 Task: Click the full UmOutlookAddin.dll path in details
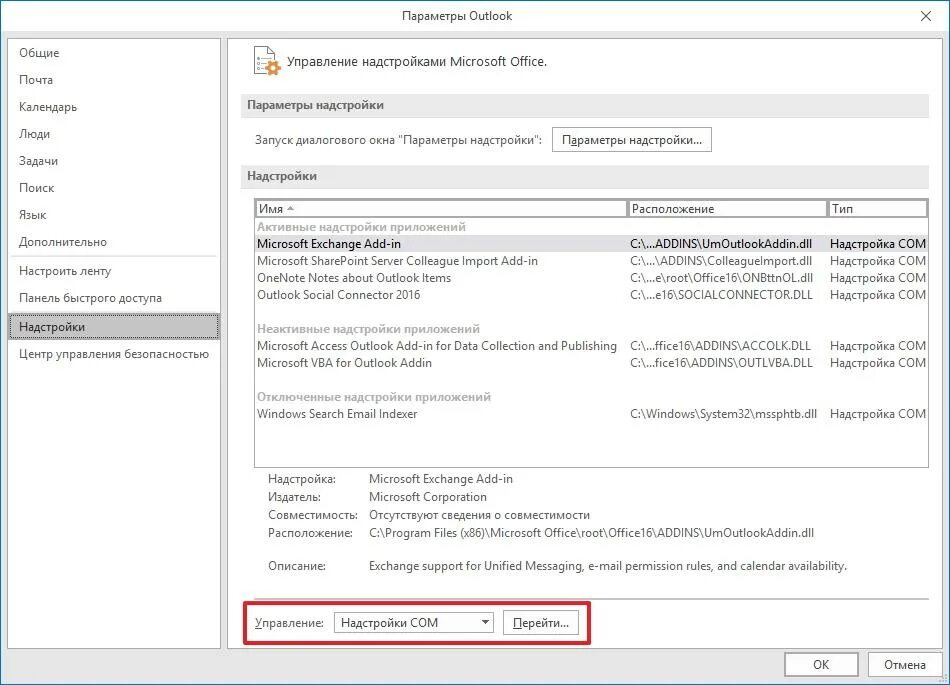pyautogui.click(x=591, y=533)
